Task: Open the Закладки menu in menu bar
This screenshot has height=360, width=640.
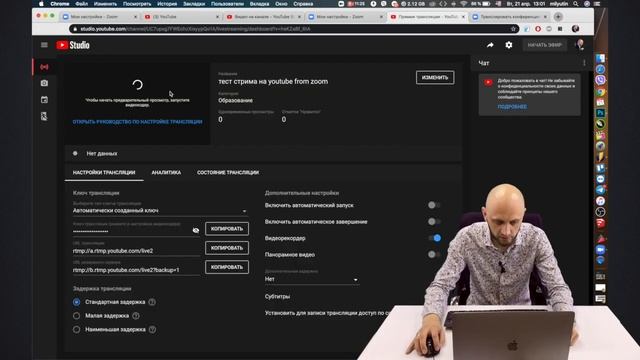Action: 194,4
